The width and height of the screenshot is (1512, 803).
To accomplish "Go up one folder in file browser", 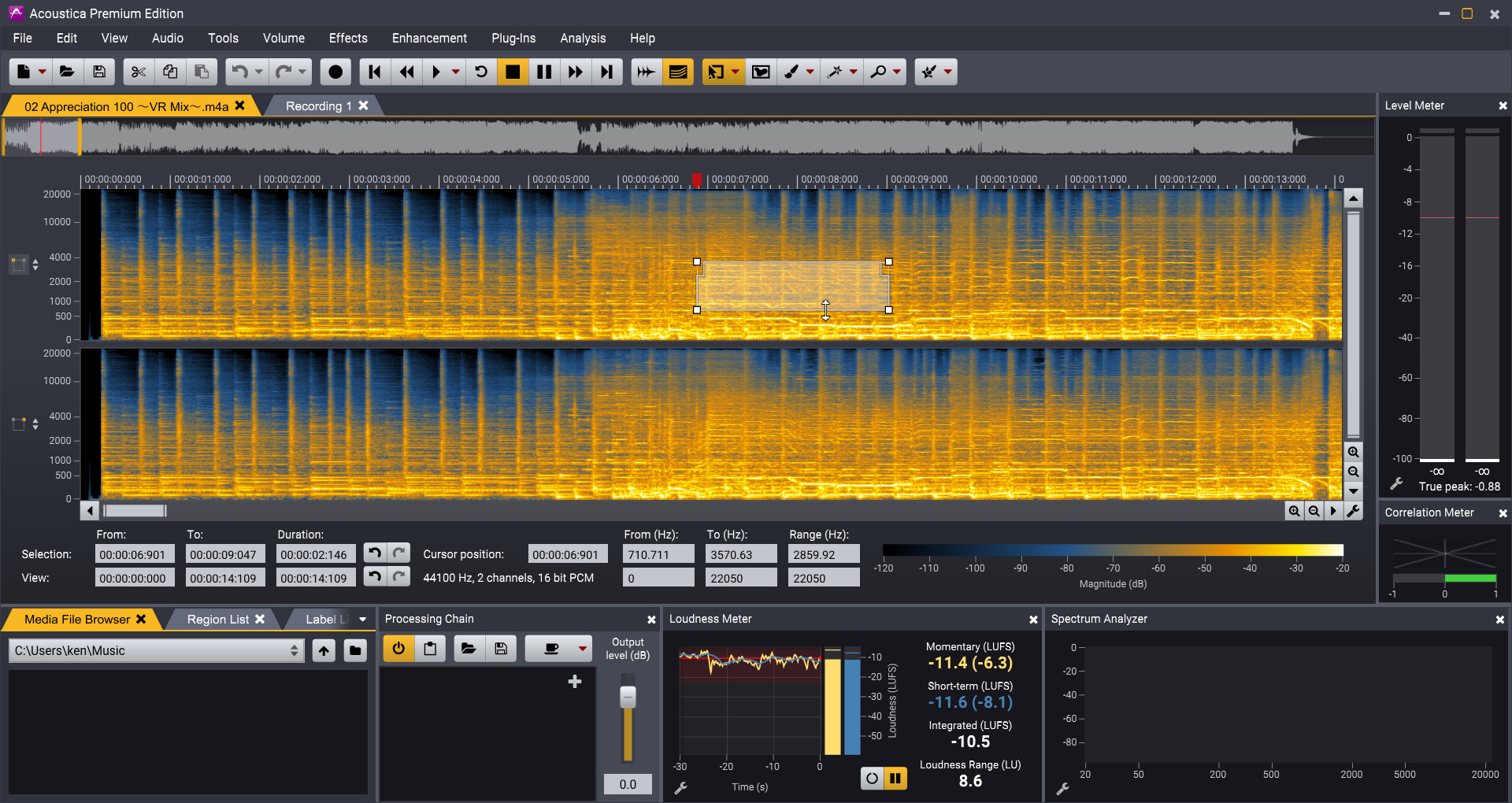I will point(324,650).
